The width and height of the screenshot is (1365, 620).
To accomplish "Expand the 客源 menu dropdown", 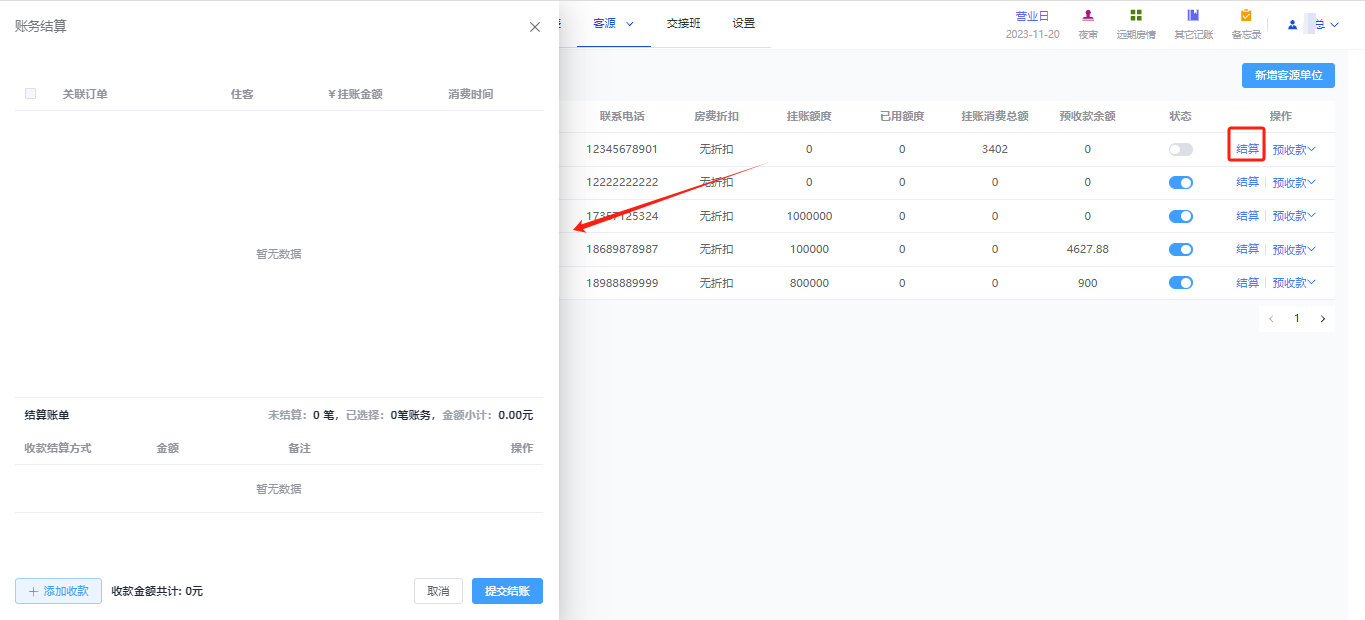I will point(614,23).
